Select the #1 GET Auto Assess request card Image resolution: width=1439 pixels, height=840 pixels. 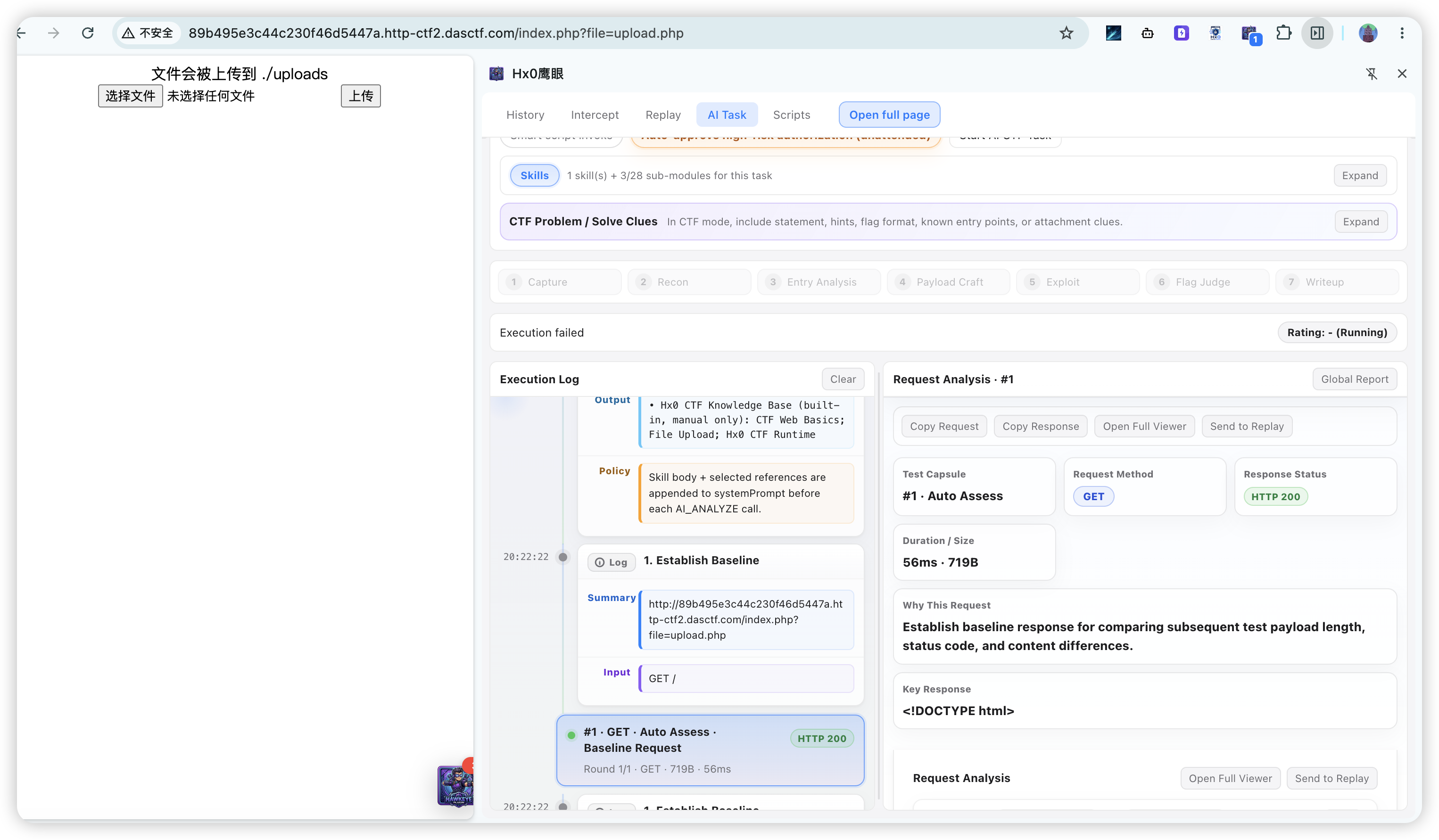tap(711, 750)
